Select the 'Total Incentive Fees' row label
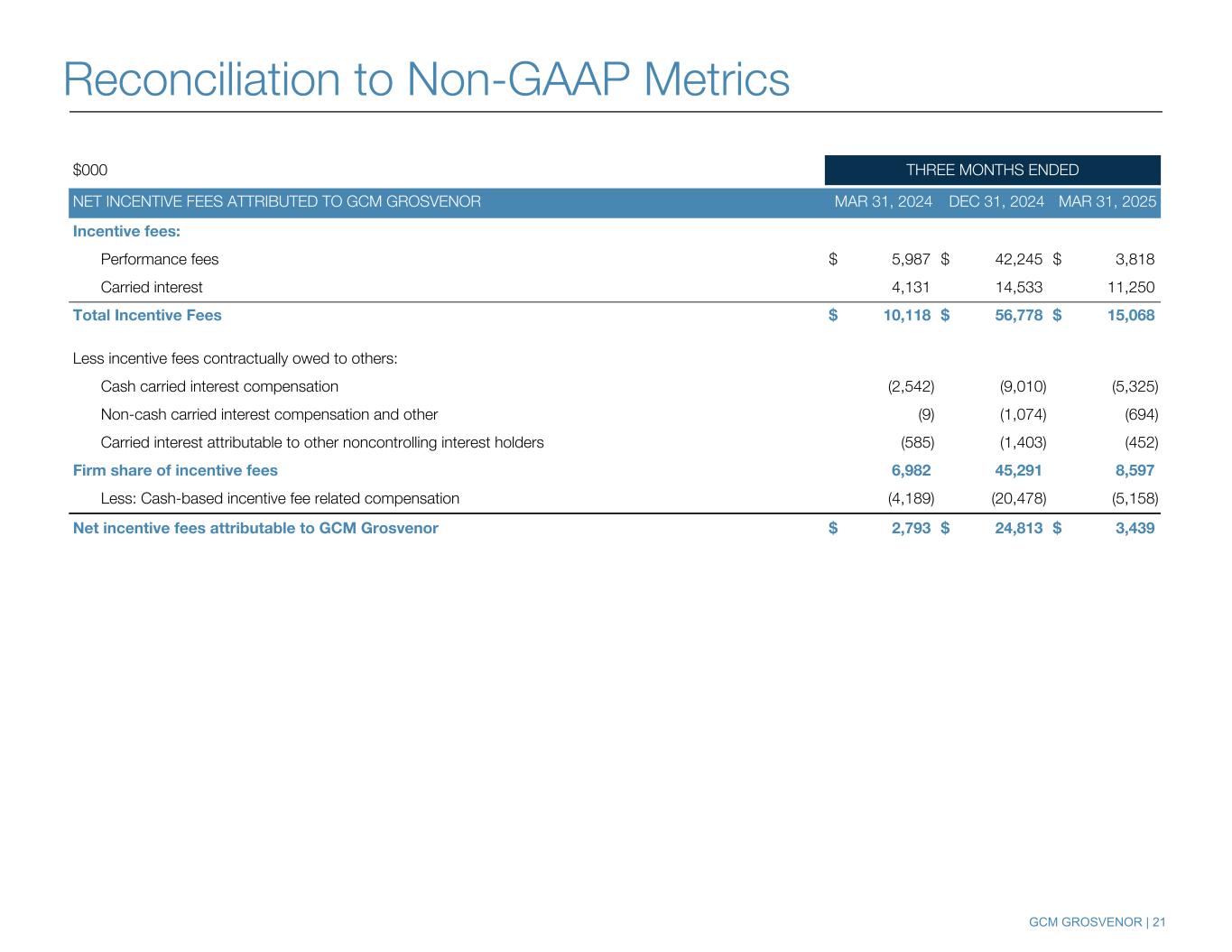Screen dimensions: 1232x952 tap(147, 316)
